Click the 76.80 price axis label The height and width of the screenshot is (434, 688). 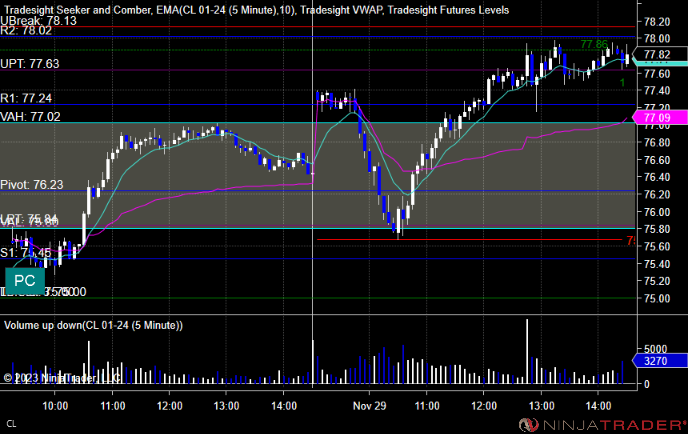tap(657, 142)
